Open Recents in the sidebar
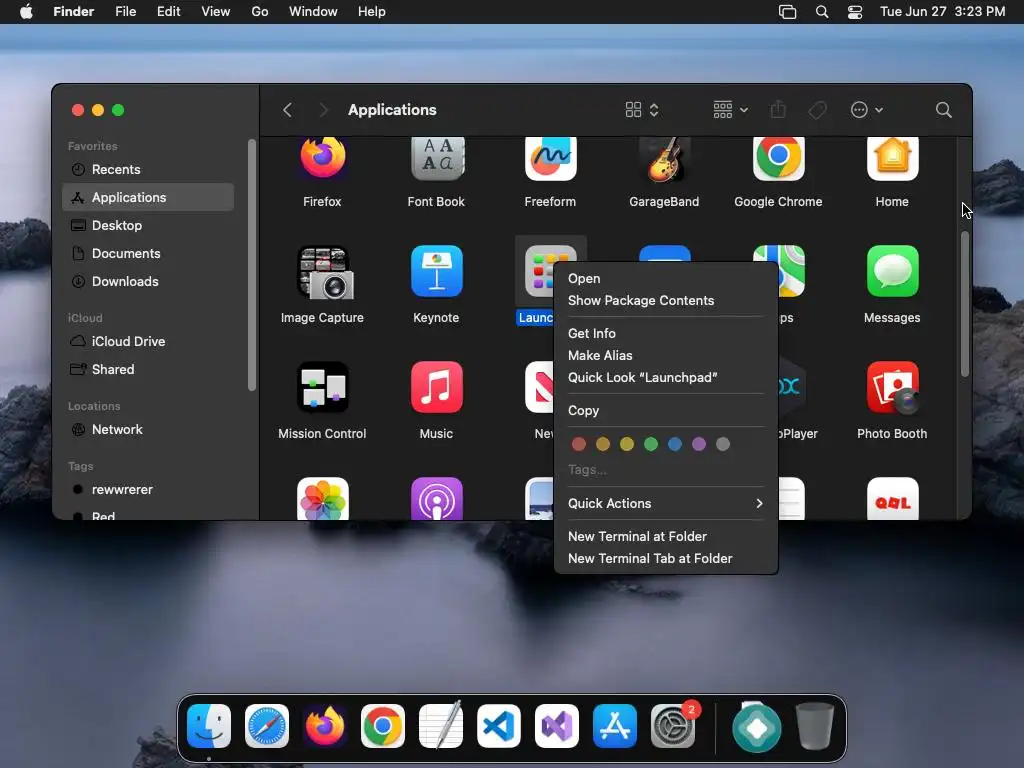The height and width of the screenshot is (768, 1024). [x=148, y=169]
